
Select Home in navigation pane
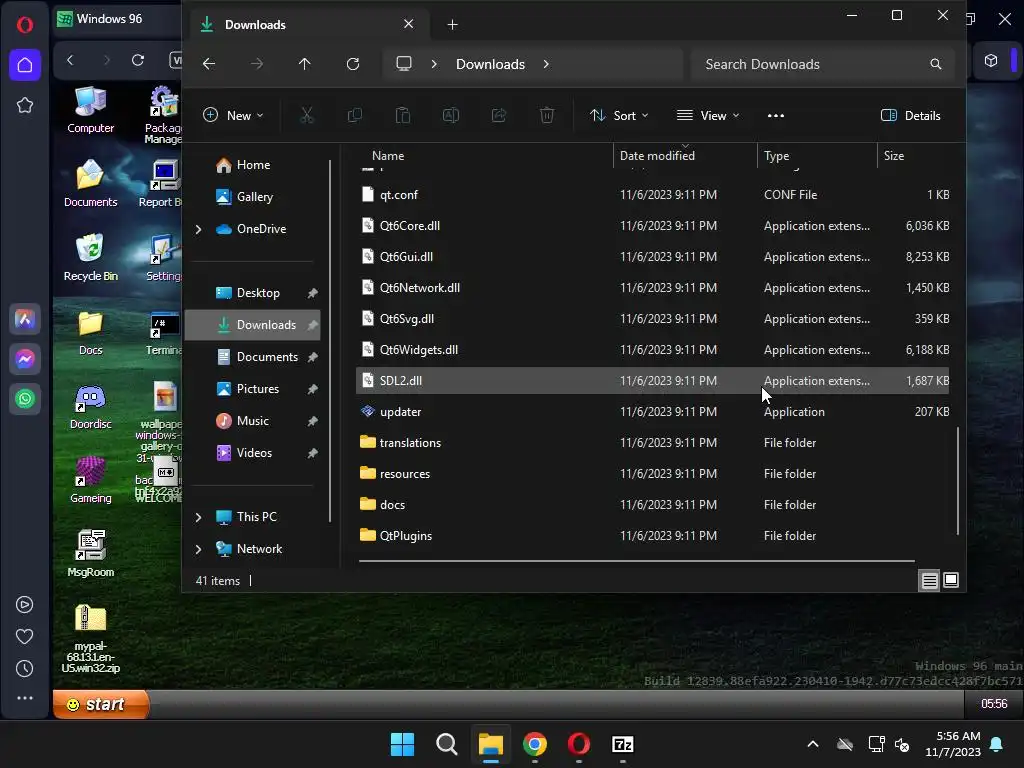coord(253,165)
